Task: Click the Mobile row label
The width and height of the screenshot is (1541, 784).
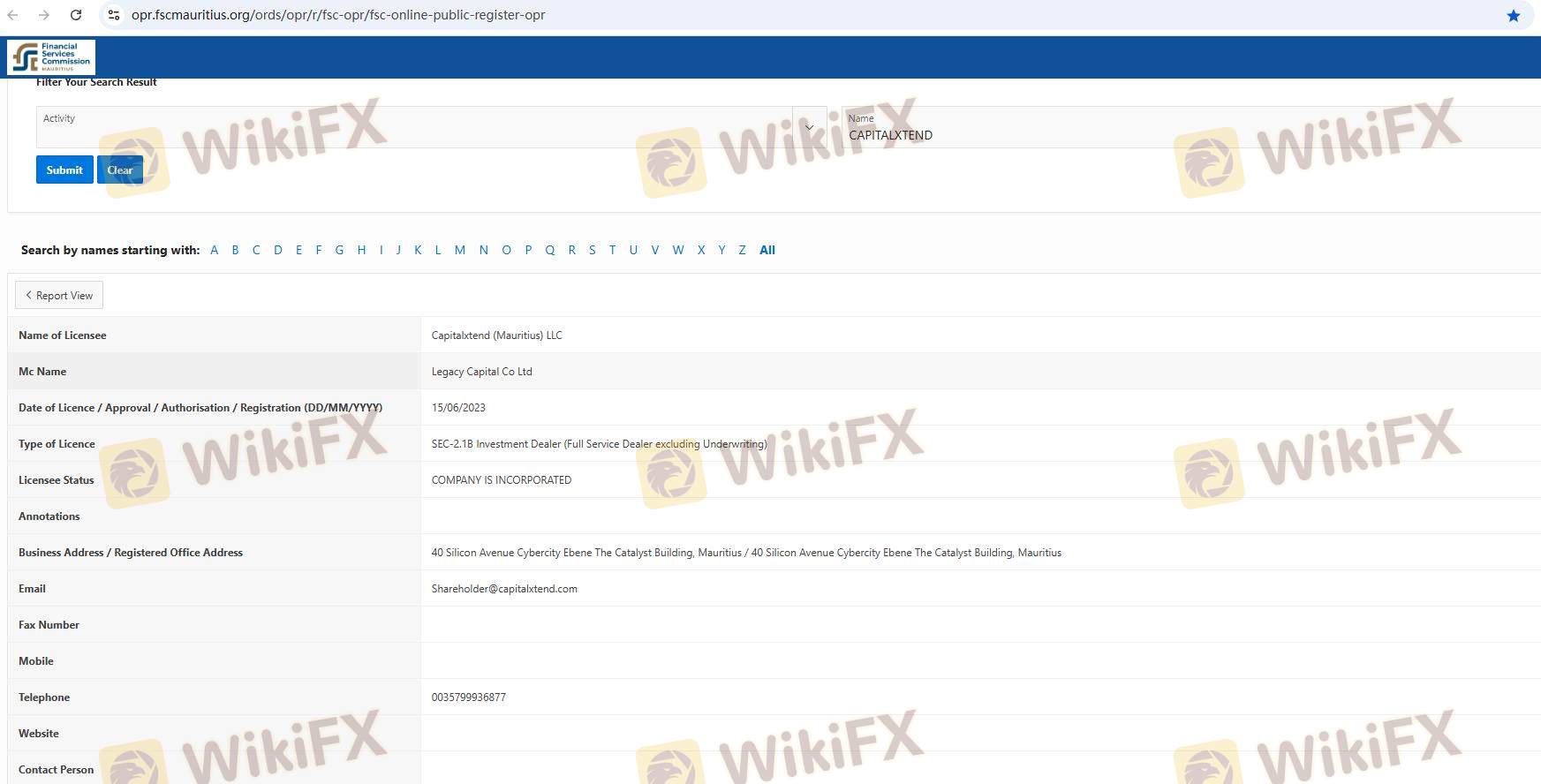Action: coord(35,661)
